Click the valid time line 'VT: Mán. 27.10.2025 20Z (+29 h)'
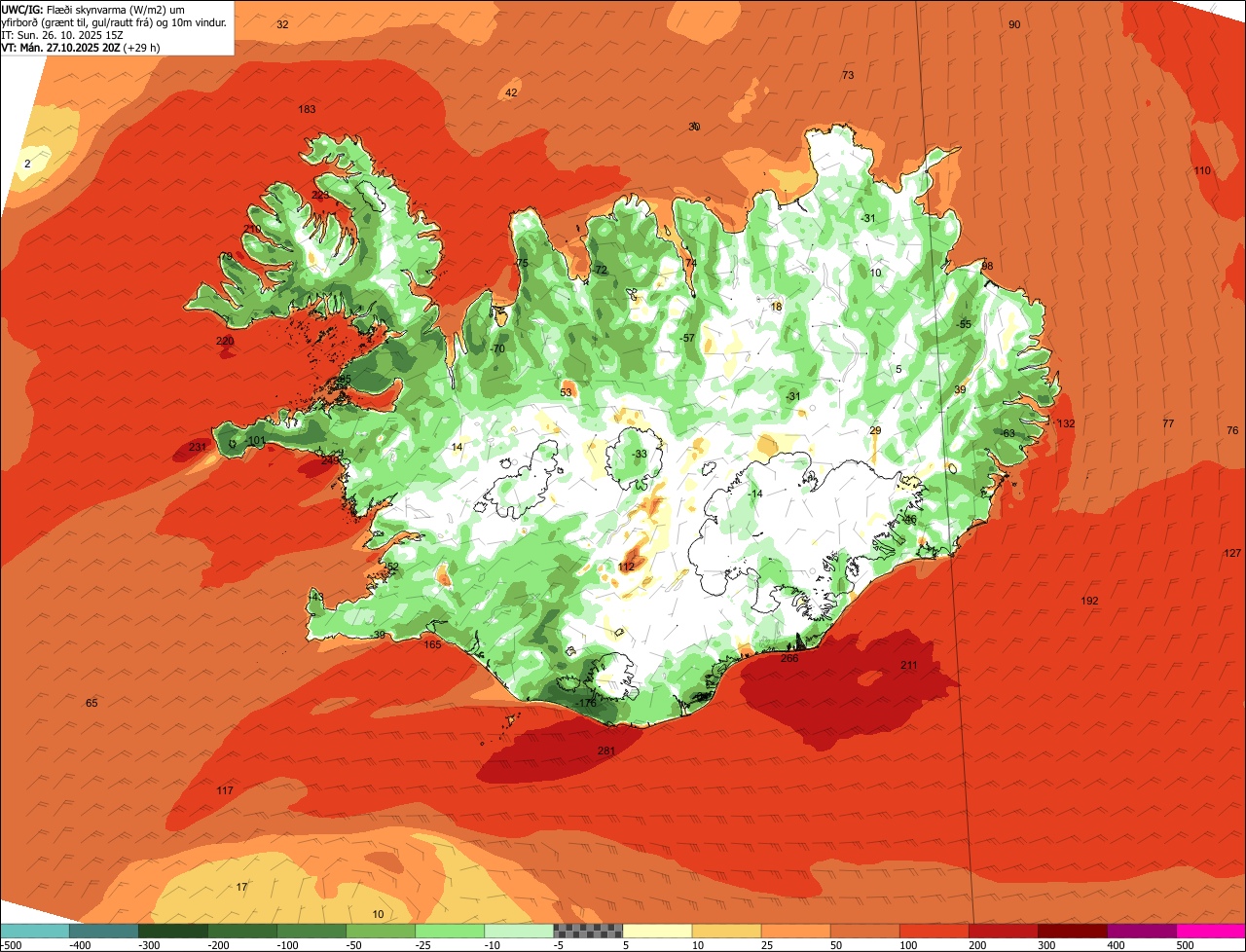Image resolution: width=1246 pixels, height=952 pixels. point(81,47)
